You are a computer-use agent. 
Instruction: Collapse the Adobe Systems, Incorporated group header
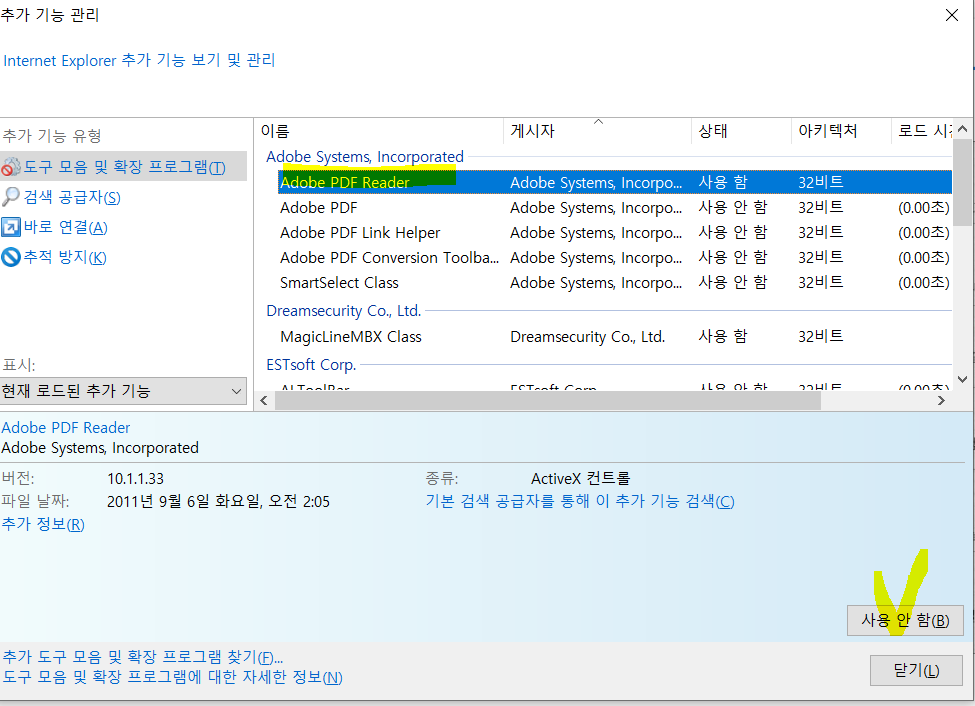[x=365, y=157]
